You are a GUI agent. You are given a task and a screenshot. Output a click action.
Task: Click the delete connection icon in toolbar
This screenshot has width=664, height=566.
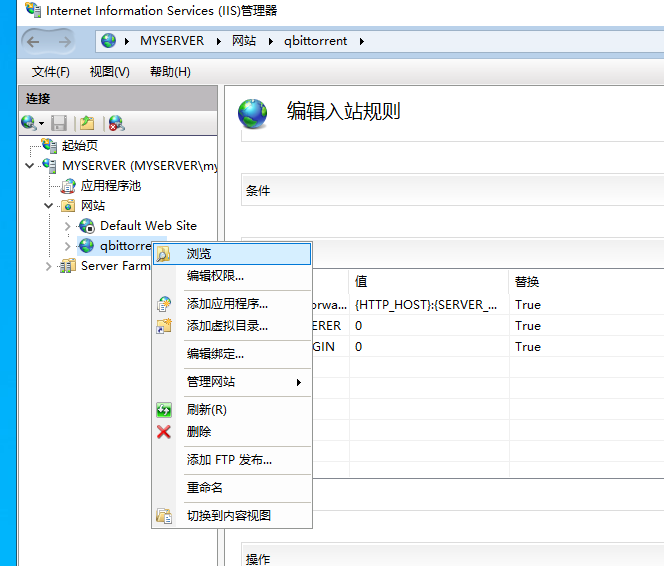point(116,123)
